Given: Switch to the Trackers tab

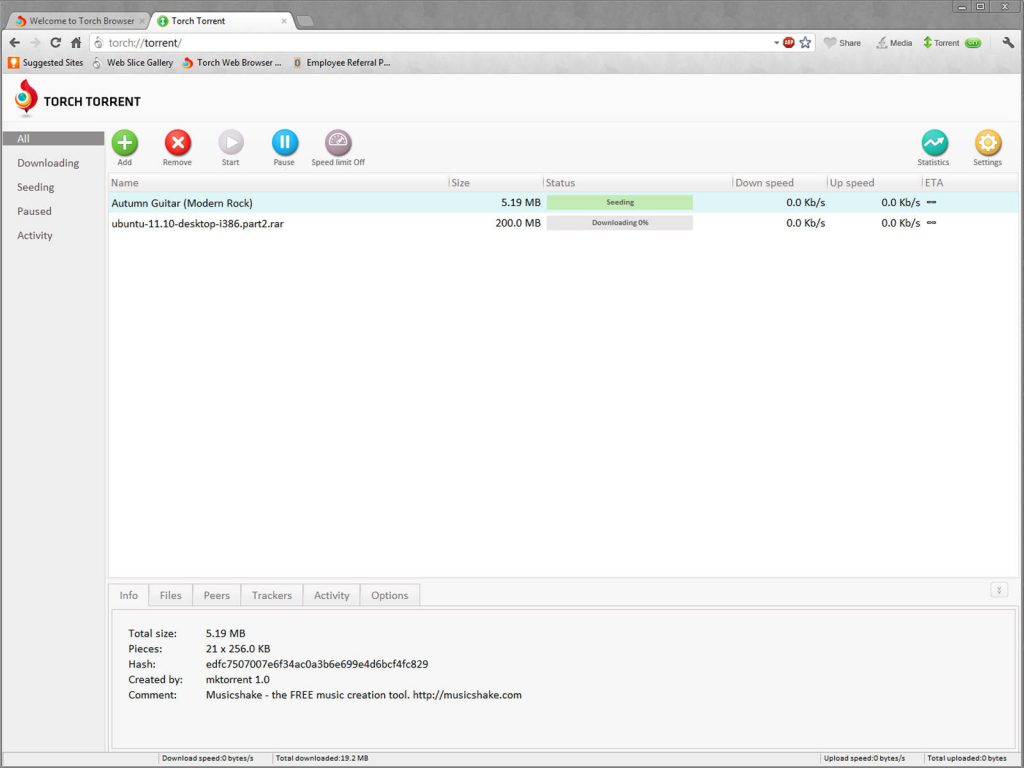Looking at the screenshot, I should (271, 595).
